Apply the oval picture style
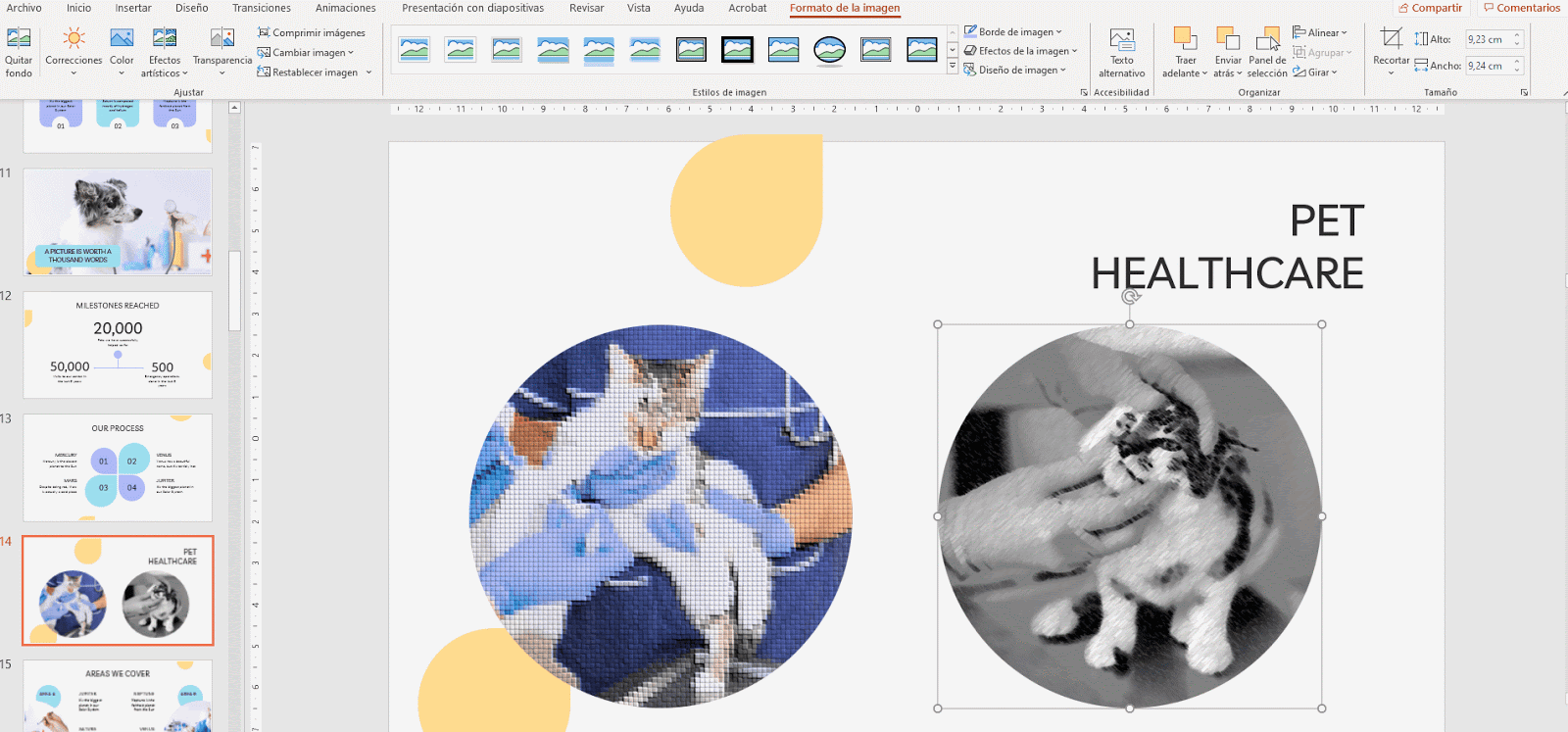Screen dimensions: 1568x732 click(x=830, y=49)
